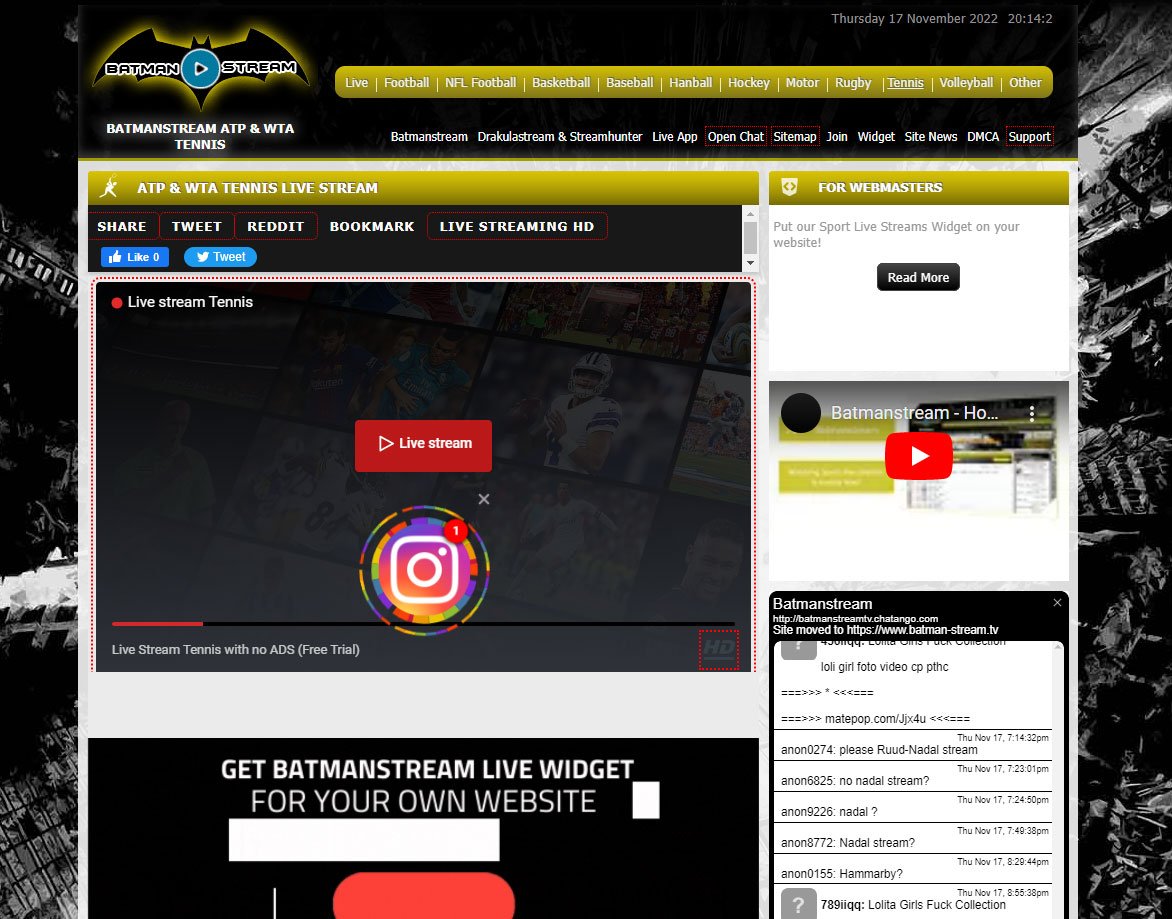Select the Baseball category
This screenshot has height=919, width=1172.
click(x=629, y=83)
